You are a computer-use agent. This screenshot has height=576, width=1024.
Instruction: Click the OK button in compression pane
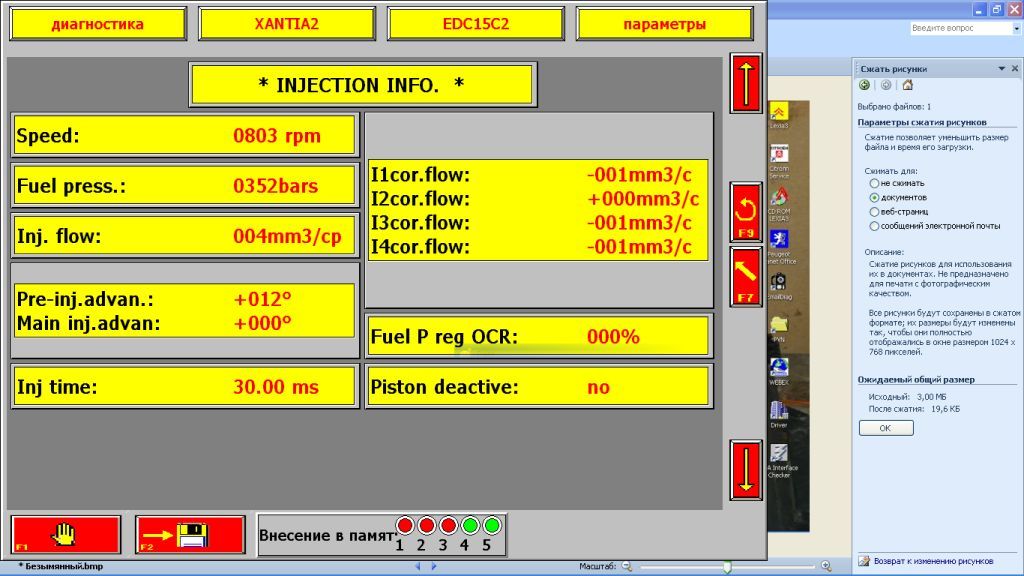click(x=886, y=428)
